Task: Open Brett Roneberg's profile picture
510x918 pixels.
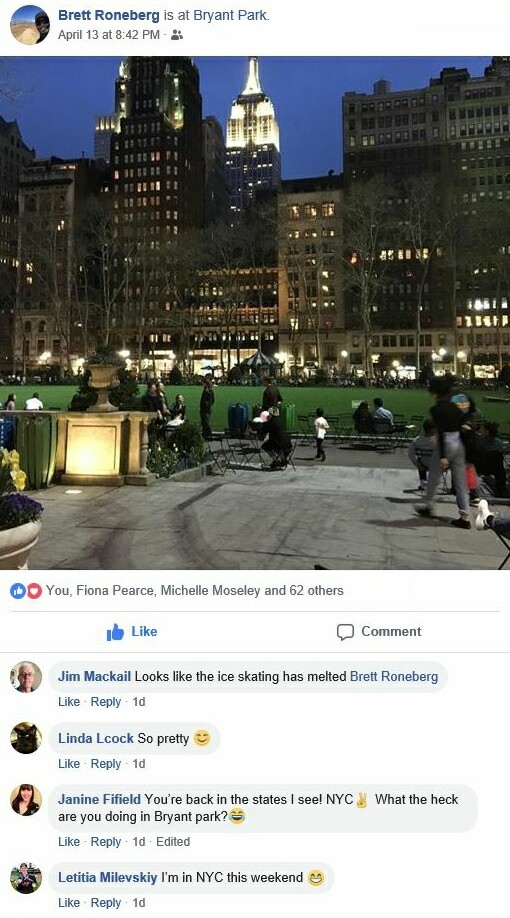Action: pyautogui.click(x=30, y=25)
